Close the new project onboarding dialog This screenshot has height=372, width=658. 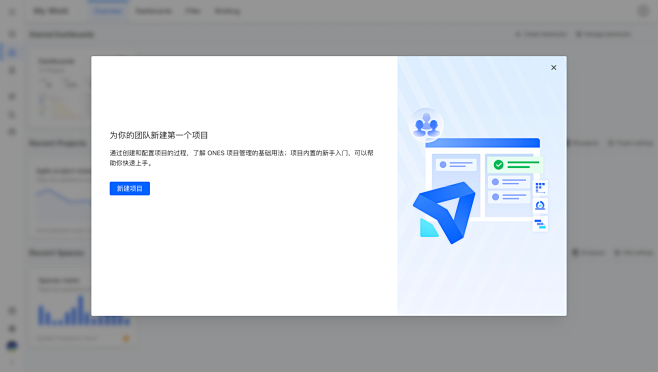(554, 68)
